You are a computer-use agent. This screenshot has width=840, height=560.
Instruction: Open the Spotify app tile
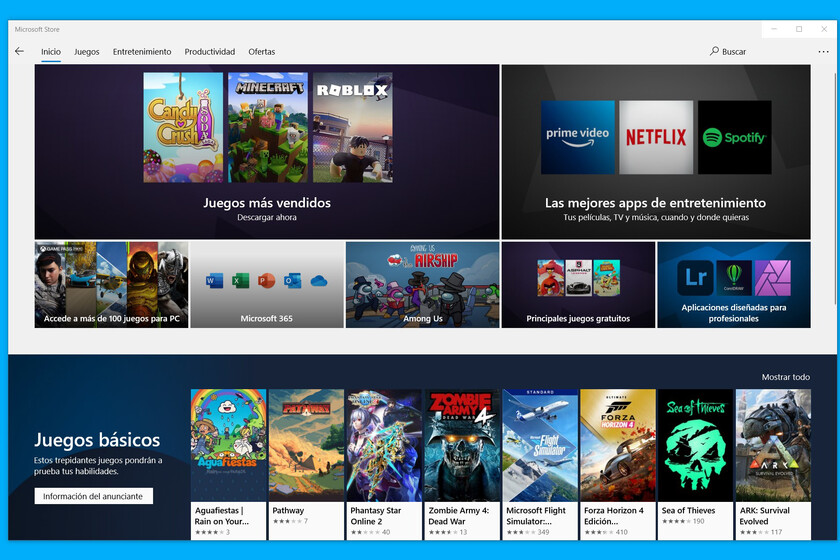coord(734,137)
